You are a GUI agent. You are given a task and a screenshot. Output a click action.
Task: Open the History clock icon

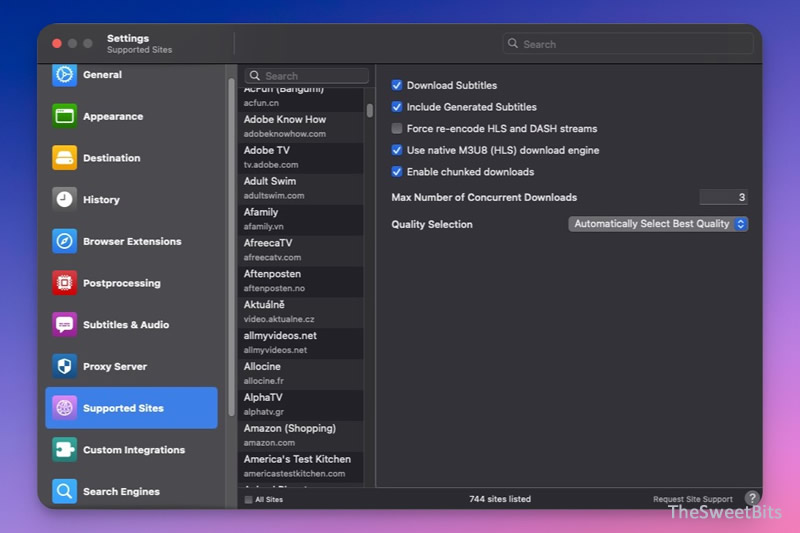pyautogui.click(x=64, y=199)
